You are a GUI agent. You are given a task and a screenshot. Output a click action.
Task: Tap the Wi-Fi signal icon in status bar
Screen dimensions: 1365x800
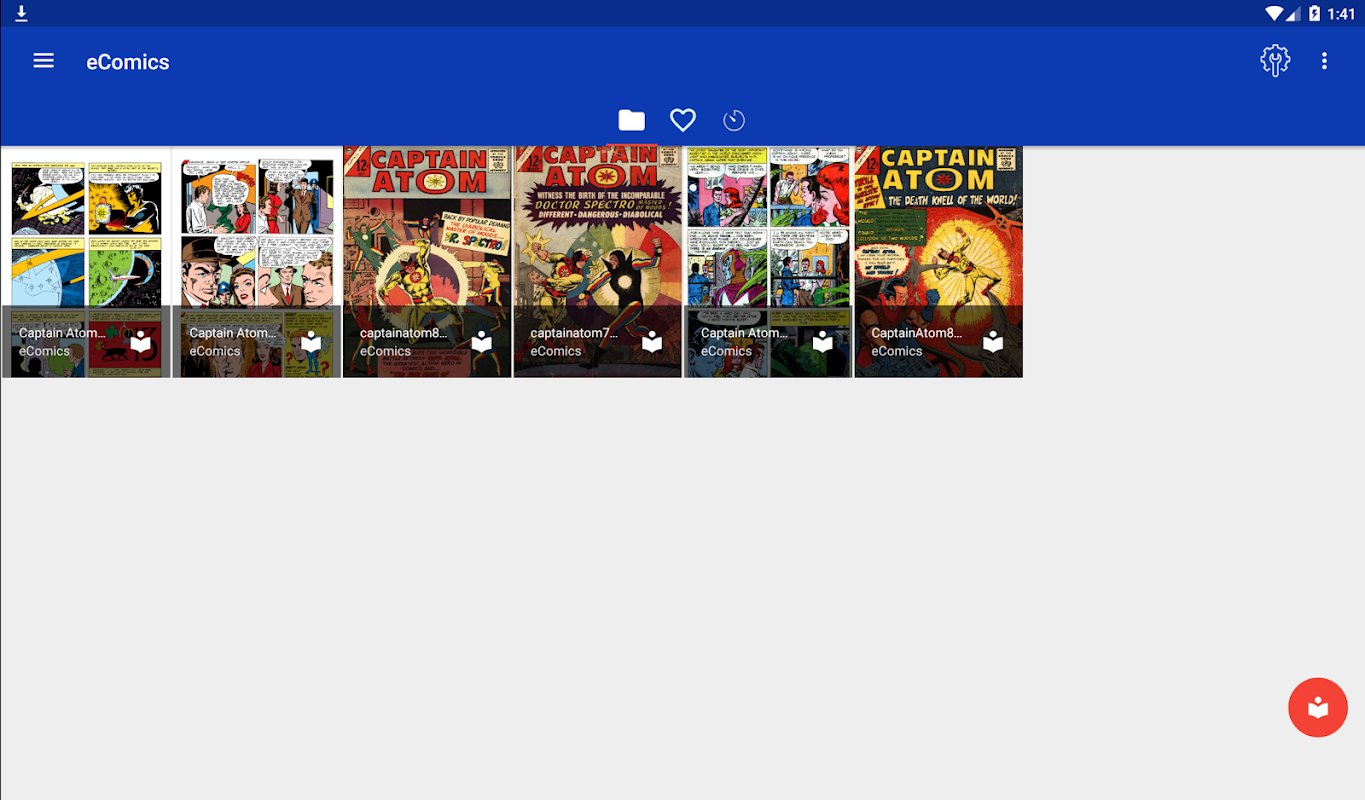pyautogui.click(x=1274, y=13)
